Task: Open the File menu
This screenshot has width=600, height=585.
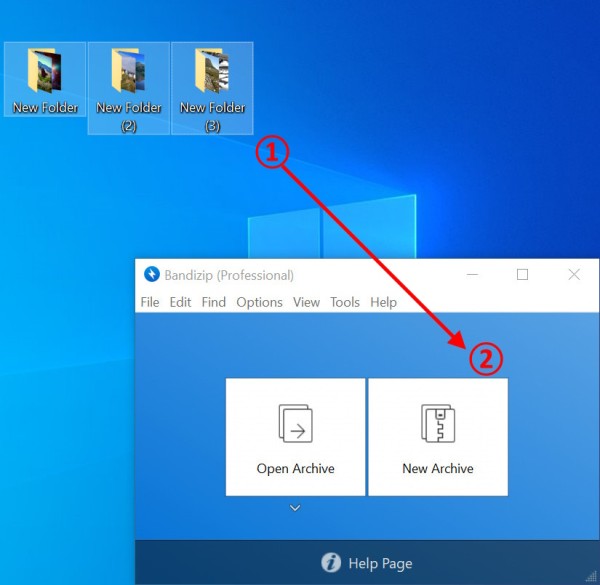Action: [150, 302]
